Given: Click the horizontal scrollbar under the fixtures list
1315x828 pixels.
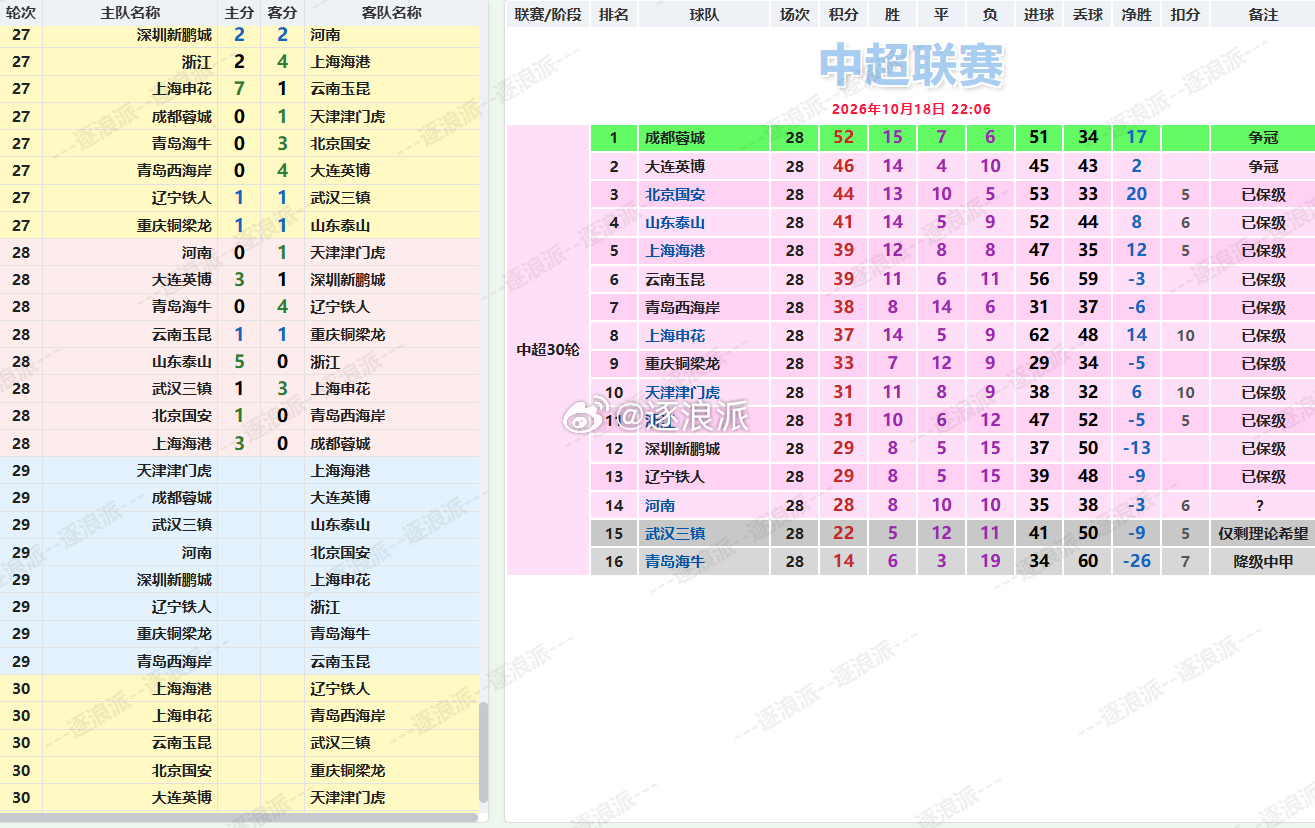Looking at the screenshot, I should (240, 818).
